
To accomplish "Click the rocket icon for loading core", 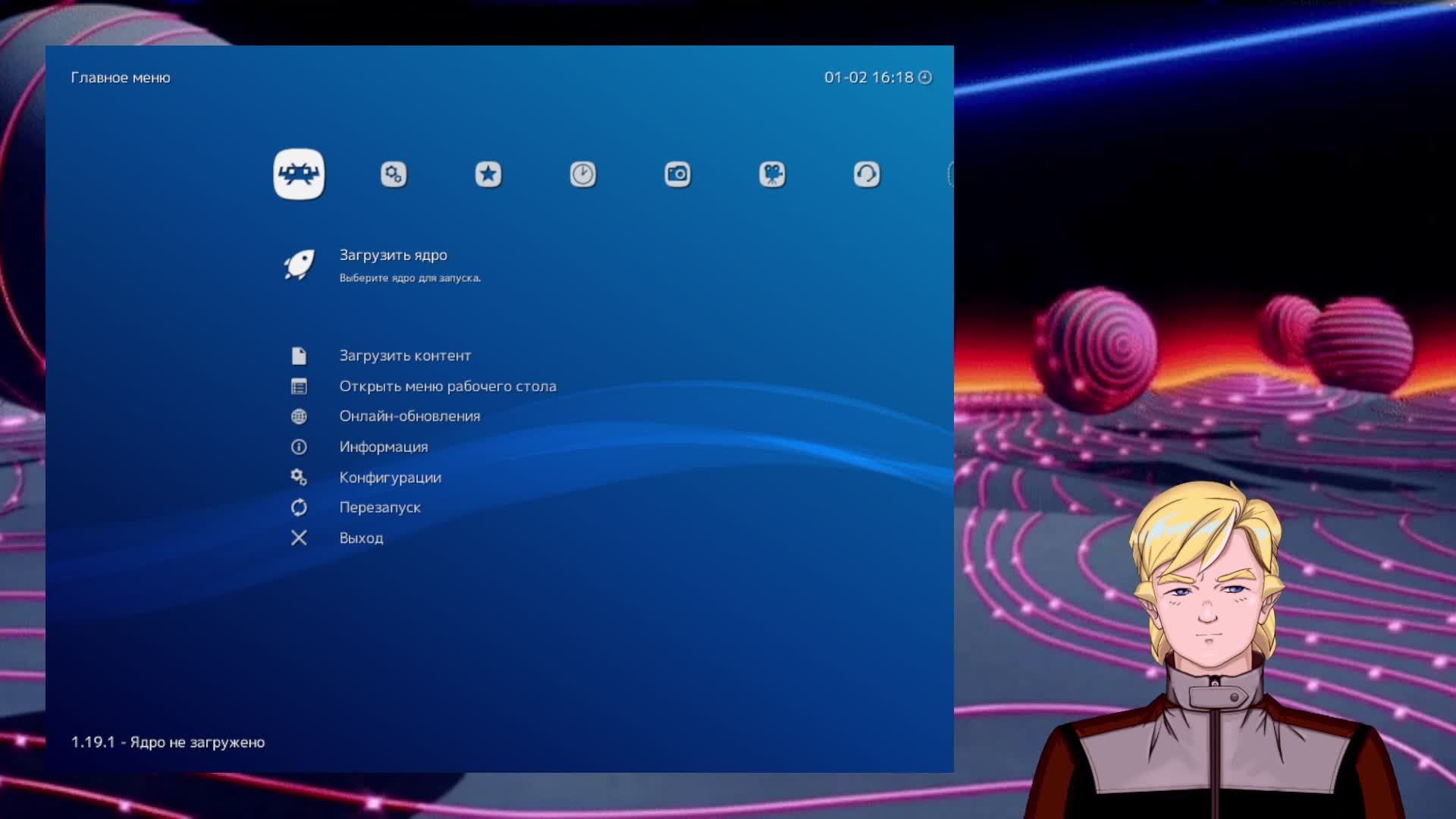I will pos(299,265).
